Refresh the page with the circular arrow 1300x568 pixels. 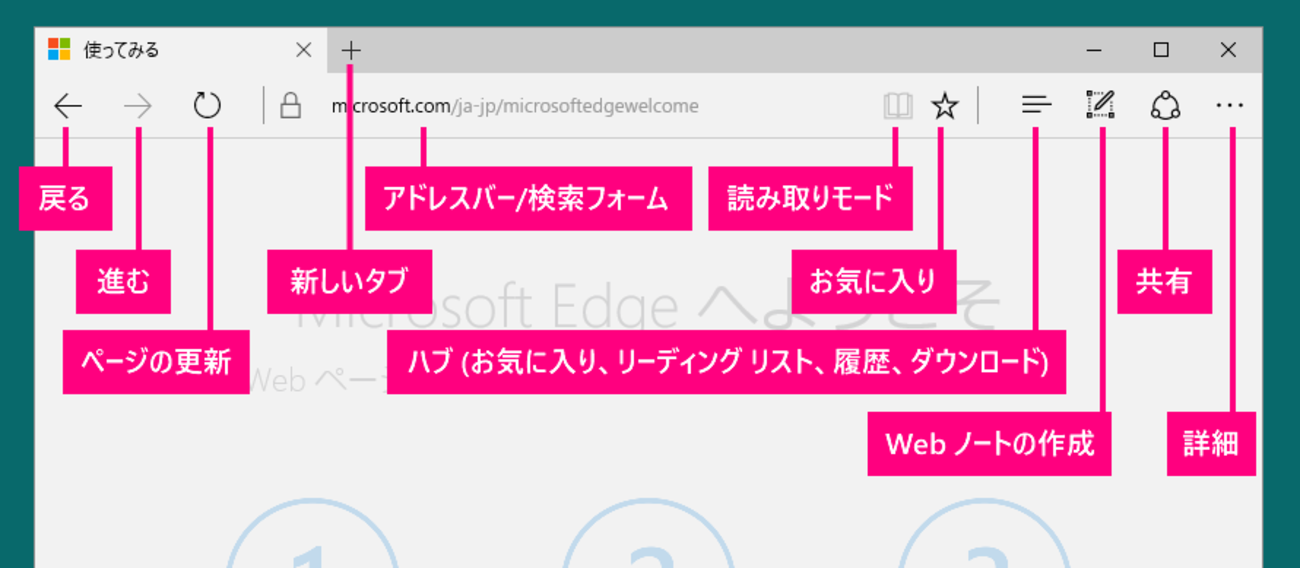pos(207,105)
